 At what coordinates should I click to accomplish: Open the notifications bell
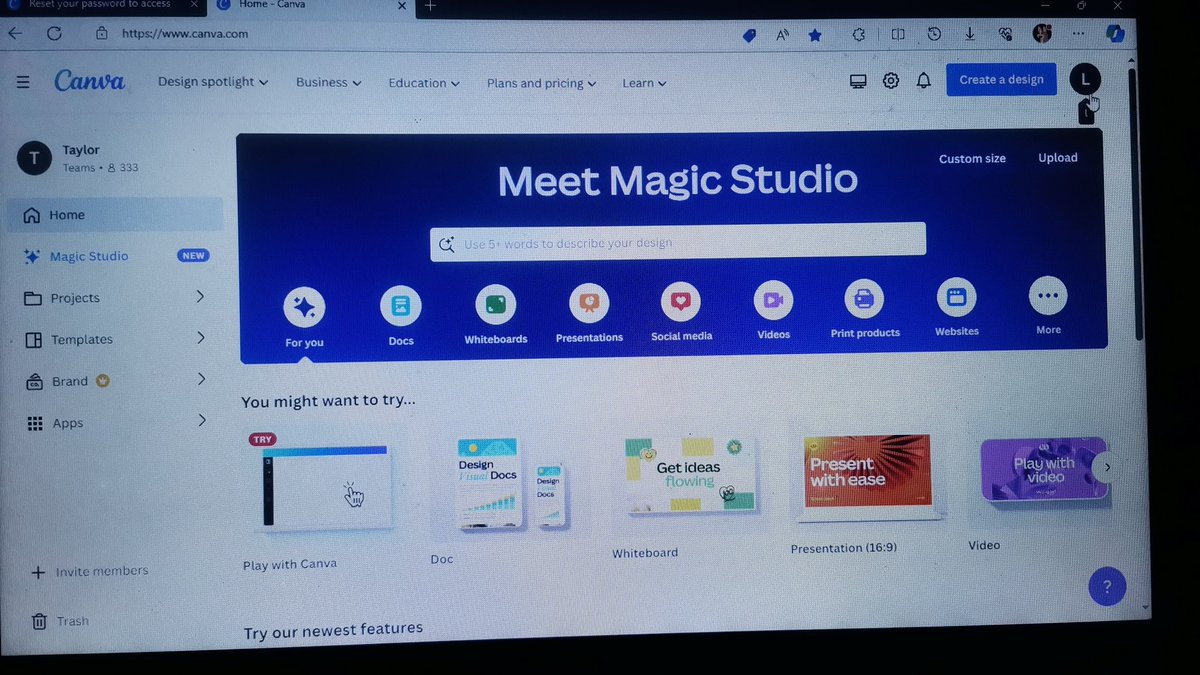pyautogui.click(x=924, y=81)
